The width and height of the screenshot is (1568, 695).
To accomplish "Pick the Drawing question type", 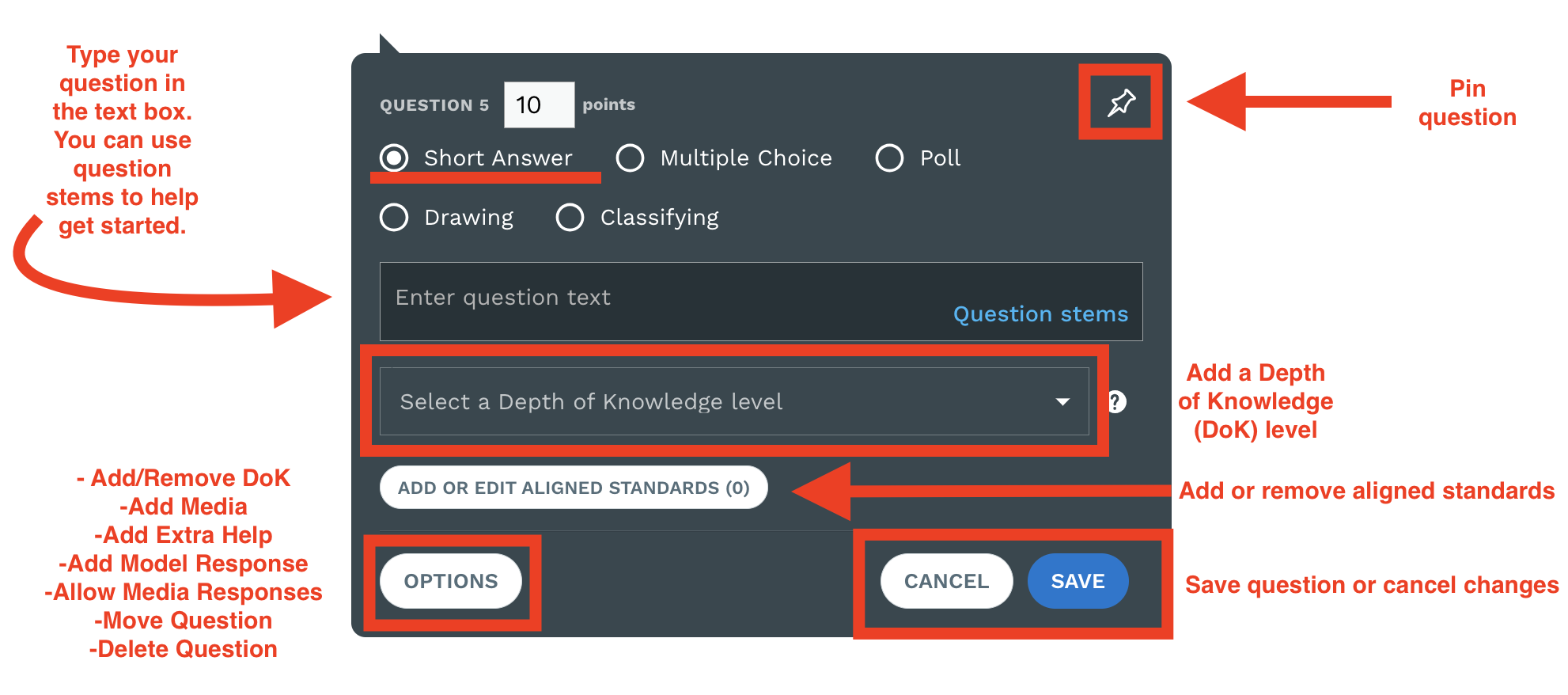I will pos(394,218).
